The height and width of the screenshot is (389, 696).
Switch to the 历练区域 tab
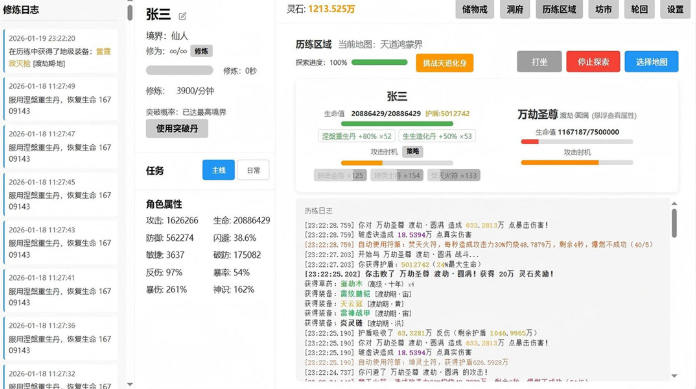[x=559, y=9]
